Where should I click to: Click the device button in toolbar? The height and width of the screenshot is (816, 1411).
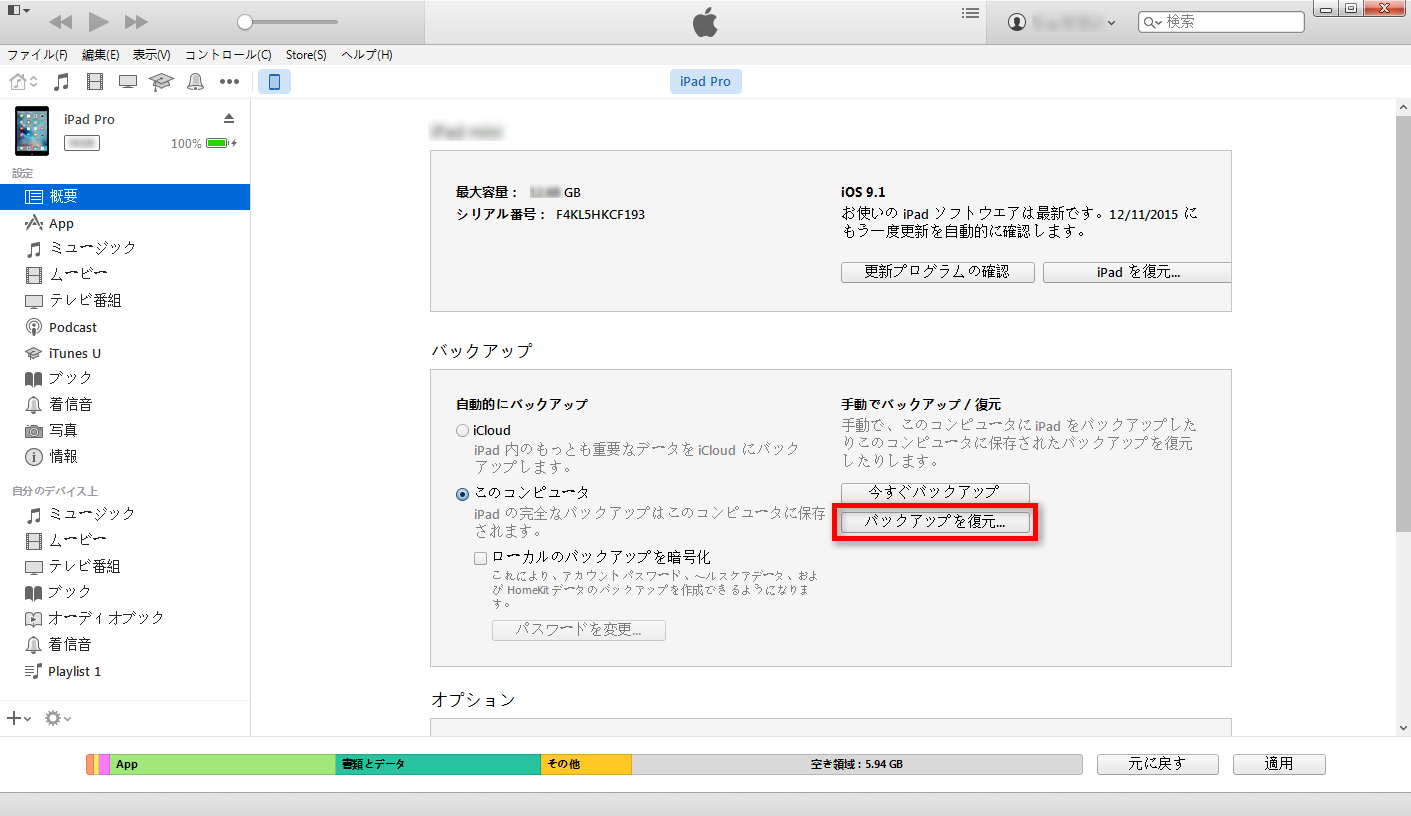point(275,82)
